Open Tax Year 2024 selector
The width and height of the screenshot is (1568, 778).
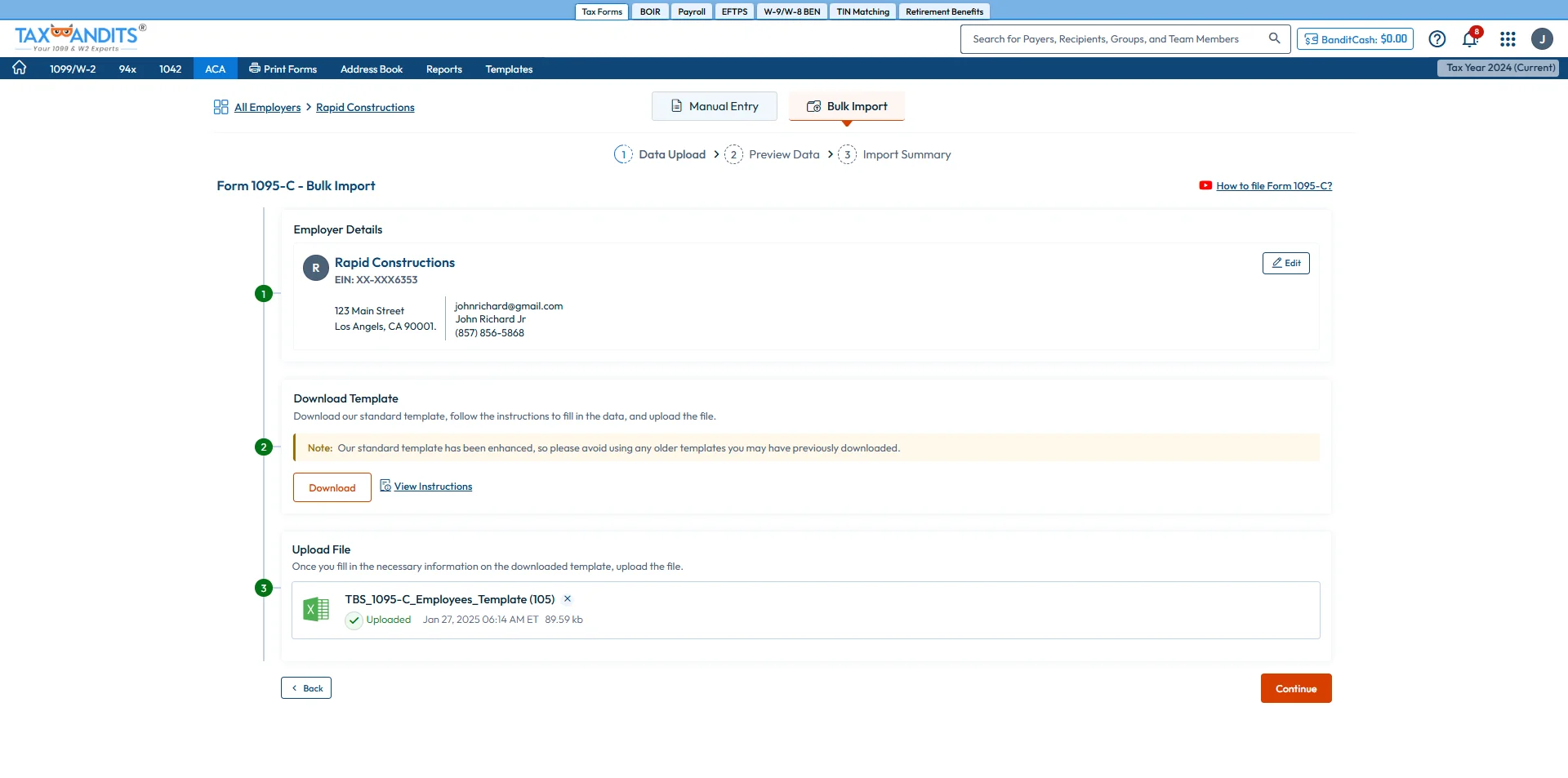tap(1498, 68)
